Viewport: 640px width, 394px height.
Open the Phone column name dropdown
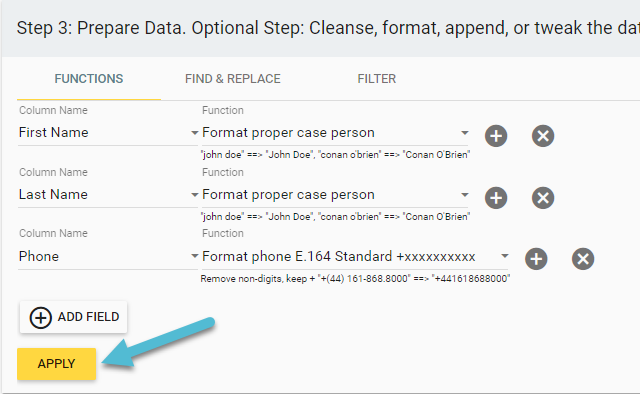coord(194,256)
